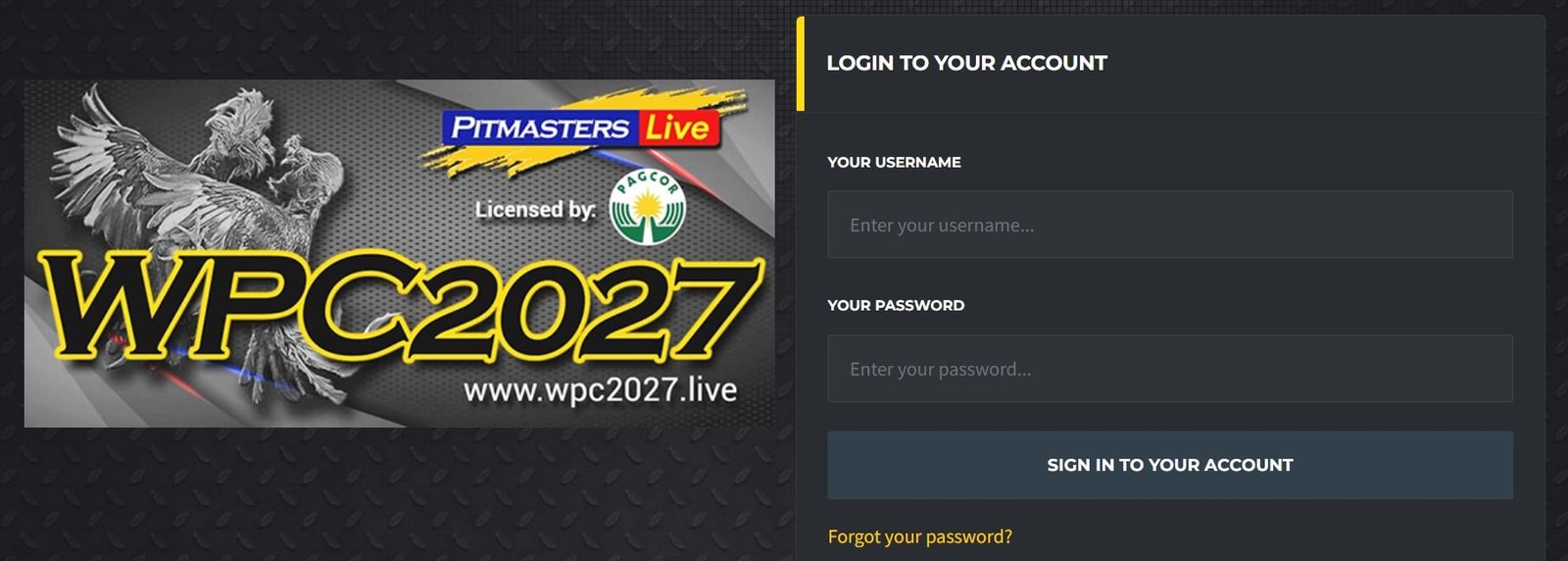Click the www.wpc2027.live URL text
This screenshot has width=1568, height=561.
[600, 389]
